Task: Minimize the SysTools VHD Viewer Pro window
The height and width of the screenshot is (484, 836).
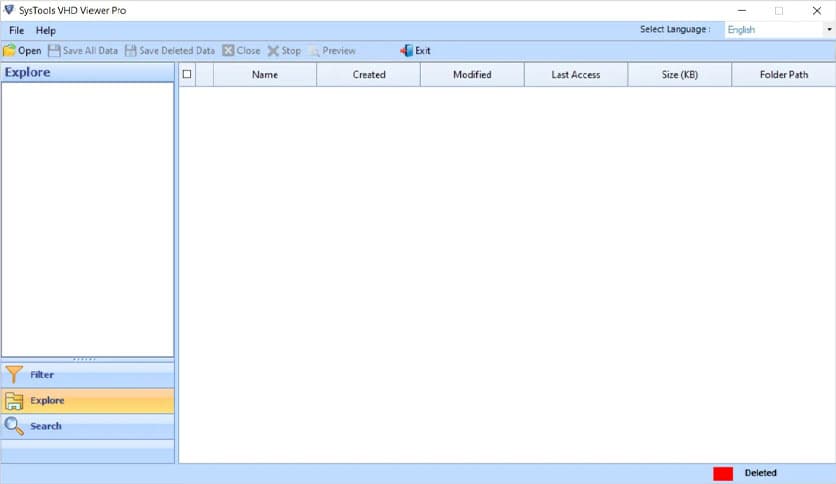Action: (742, 10)
